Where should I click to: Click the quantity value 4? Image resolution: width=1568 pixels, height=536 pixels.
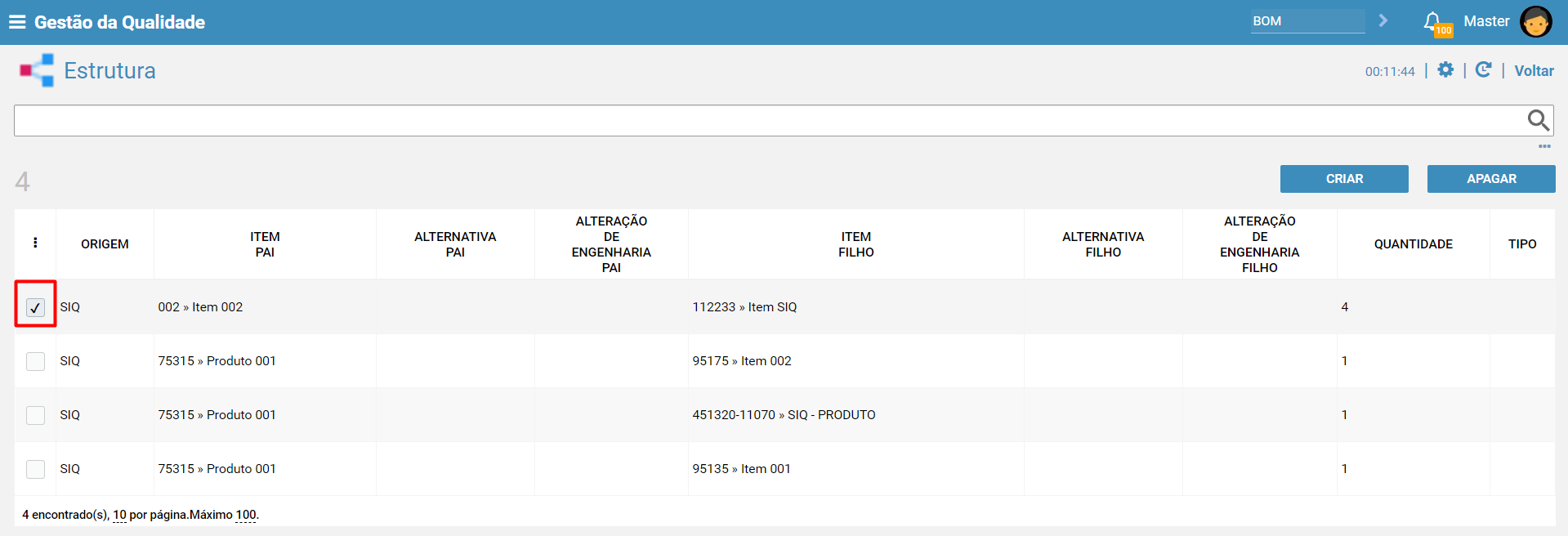pyautogui.click(x=1344, y=307)
